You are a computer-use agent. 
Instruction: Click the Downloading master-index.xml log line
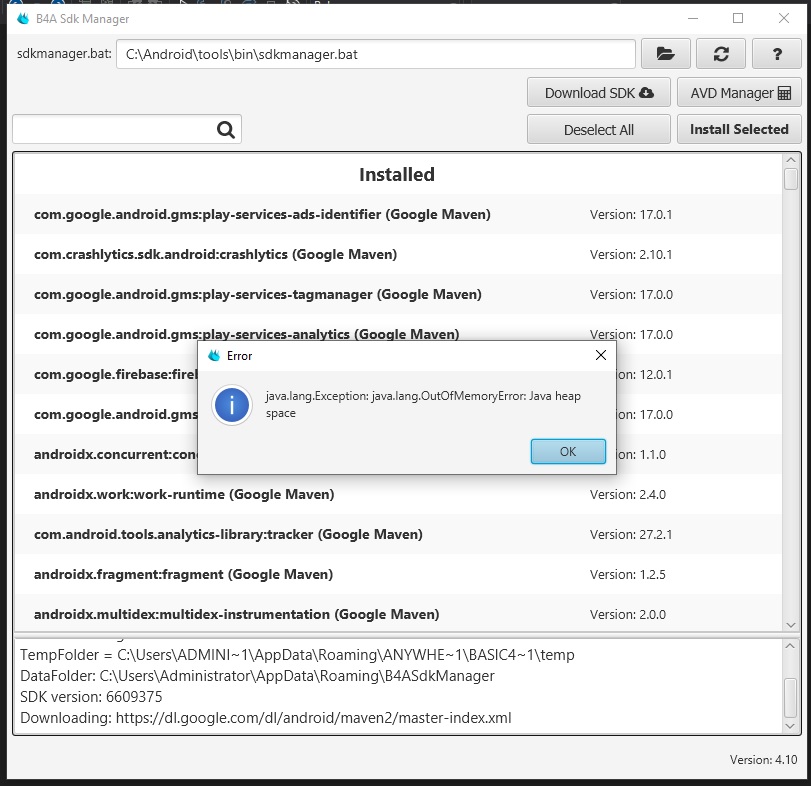265,718
